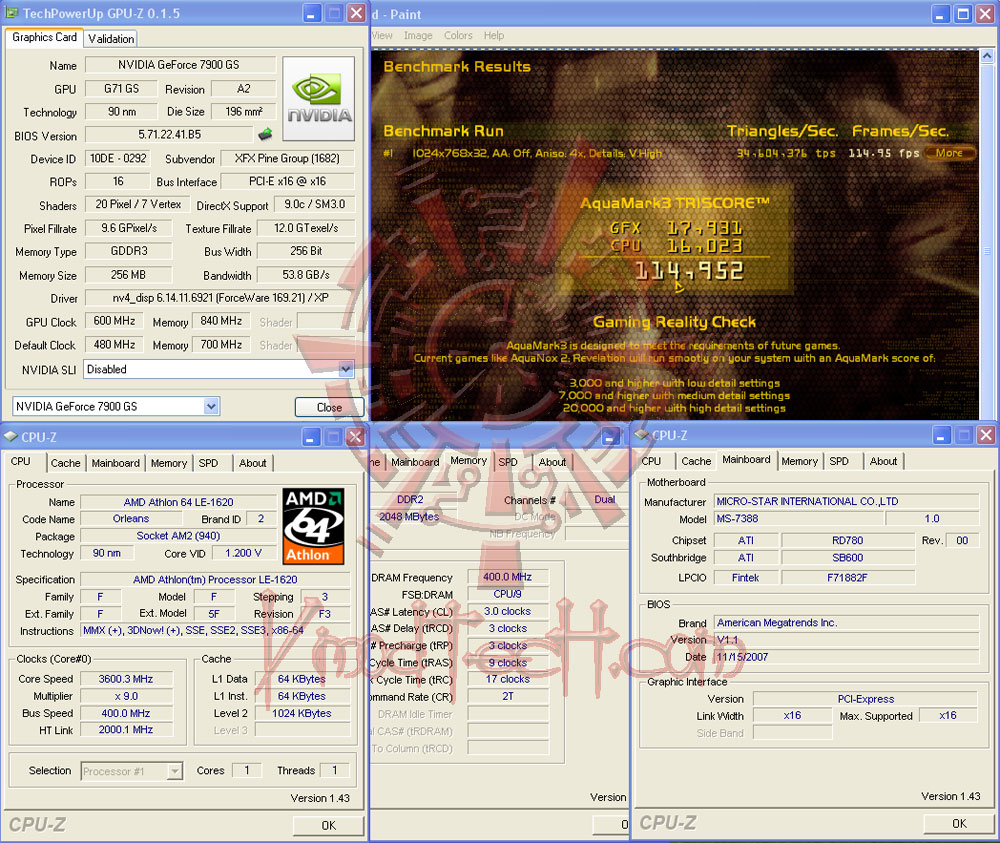Screen dimensions: 1000x843
Task: Open the SPD tab in middle CPU-Z window
Action: [x=508, y=462]
